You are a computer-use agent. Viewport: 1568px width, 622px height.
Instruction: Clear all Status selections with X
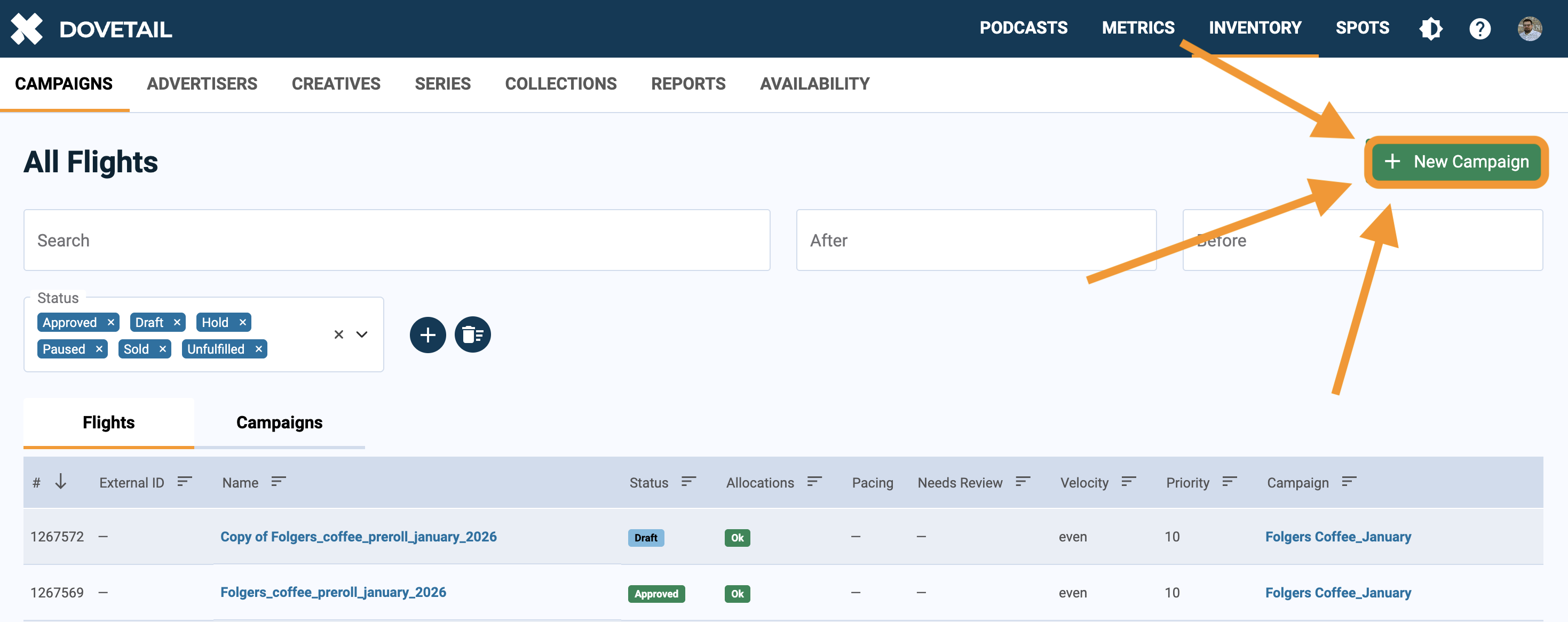pyautogui.click(x=339, y=334)
